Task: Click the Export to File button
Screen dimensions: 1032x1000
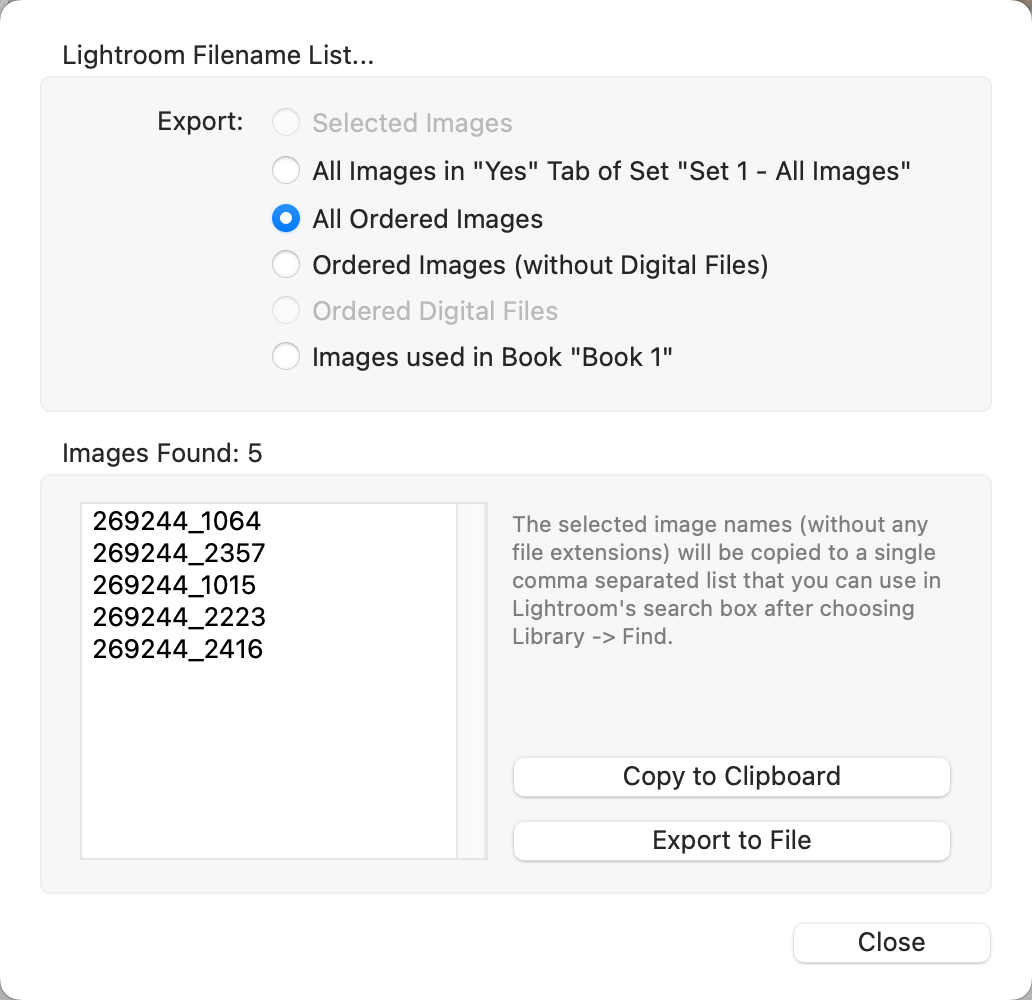Action: tap(731, 840)
